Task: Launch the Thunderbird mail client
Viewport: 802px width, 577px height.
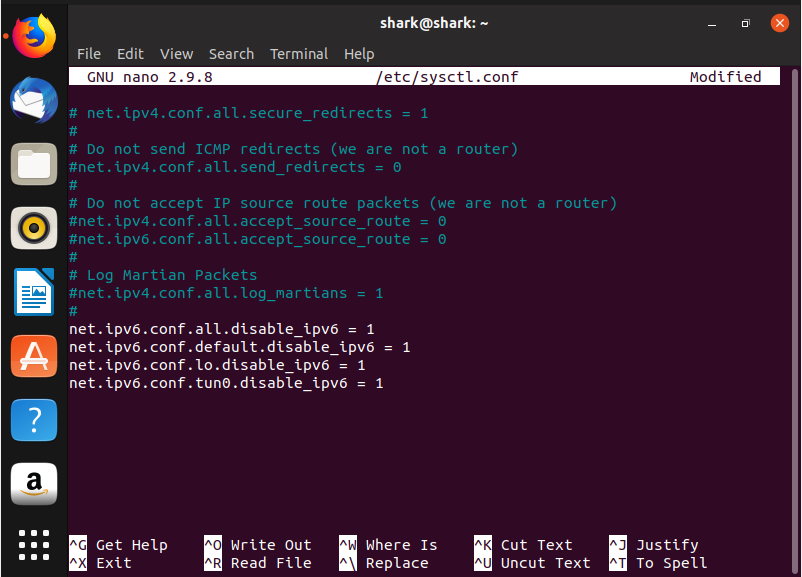Action: pos(33,99)
